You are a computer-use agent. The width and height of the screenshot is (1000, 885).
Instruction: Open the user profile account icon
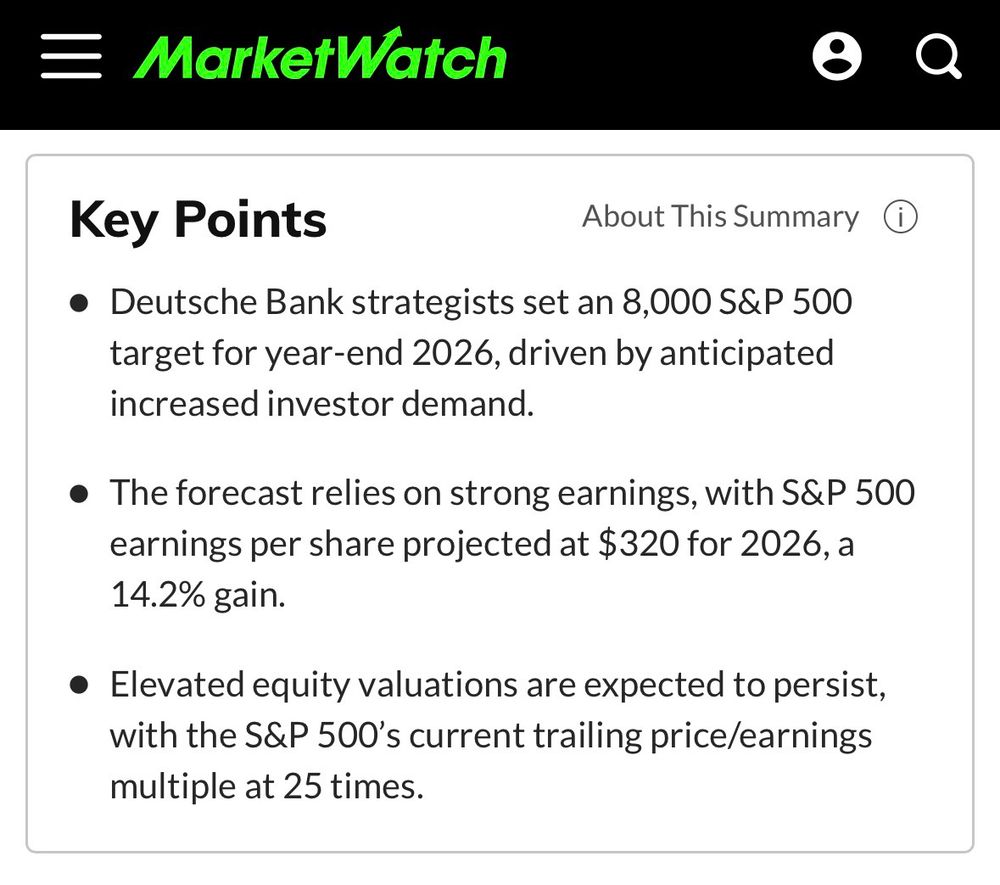pos(837,55)
